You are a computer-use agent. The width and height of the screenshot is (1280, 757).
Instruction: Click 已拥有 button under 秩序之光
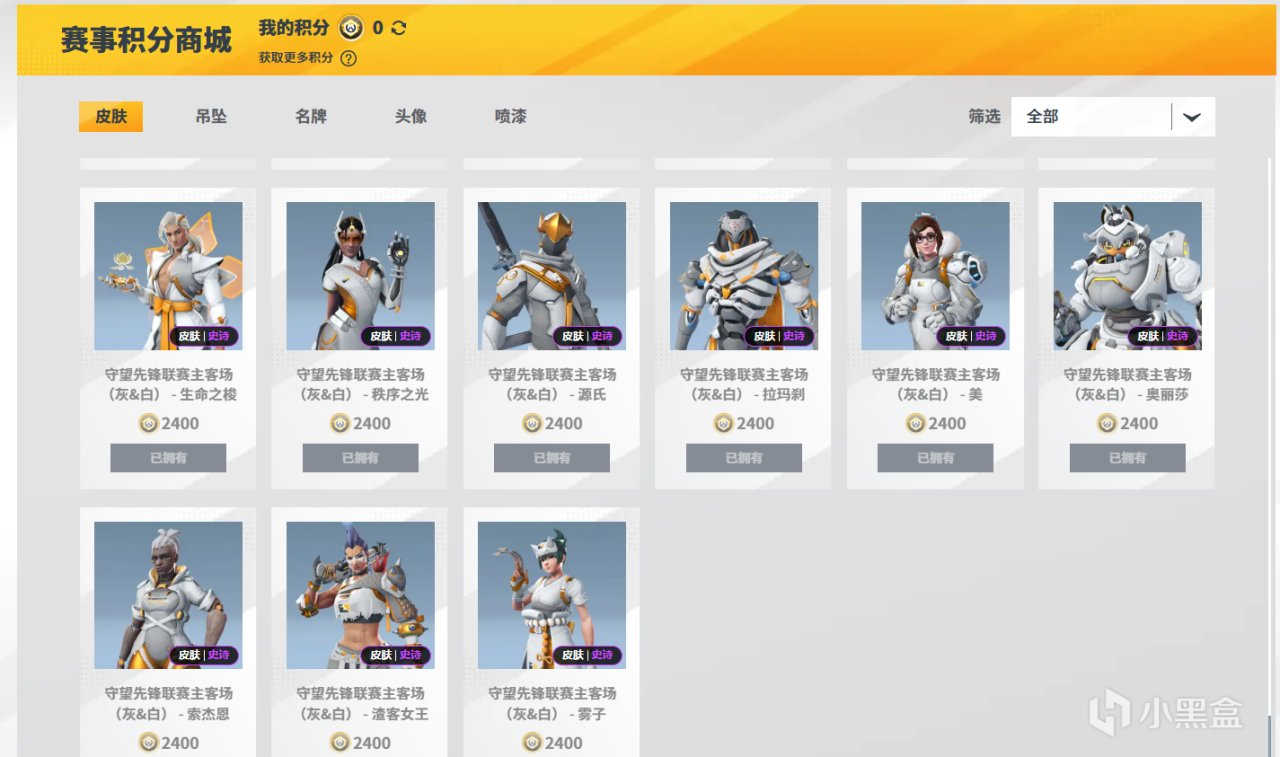[x=360, y=458]
